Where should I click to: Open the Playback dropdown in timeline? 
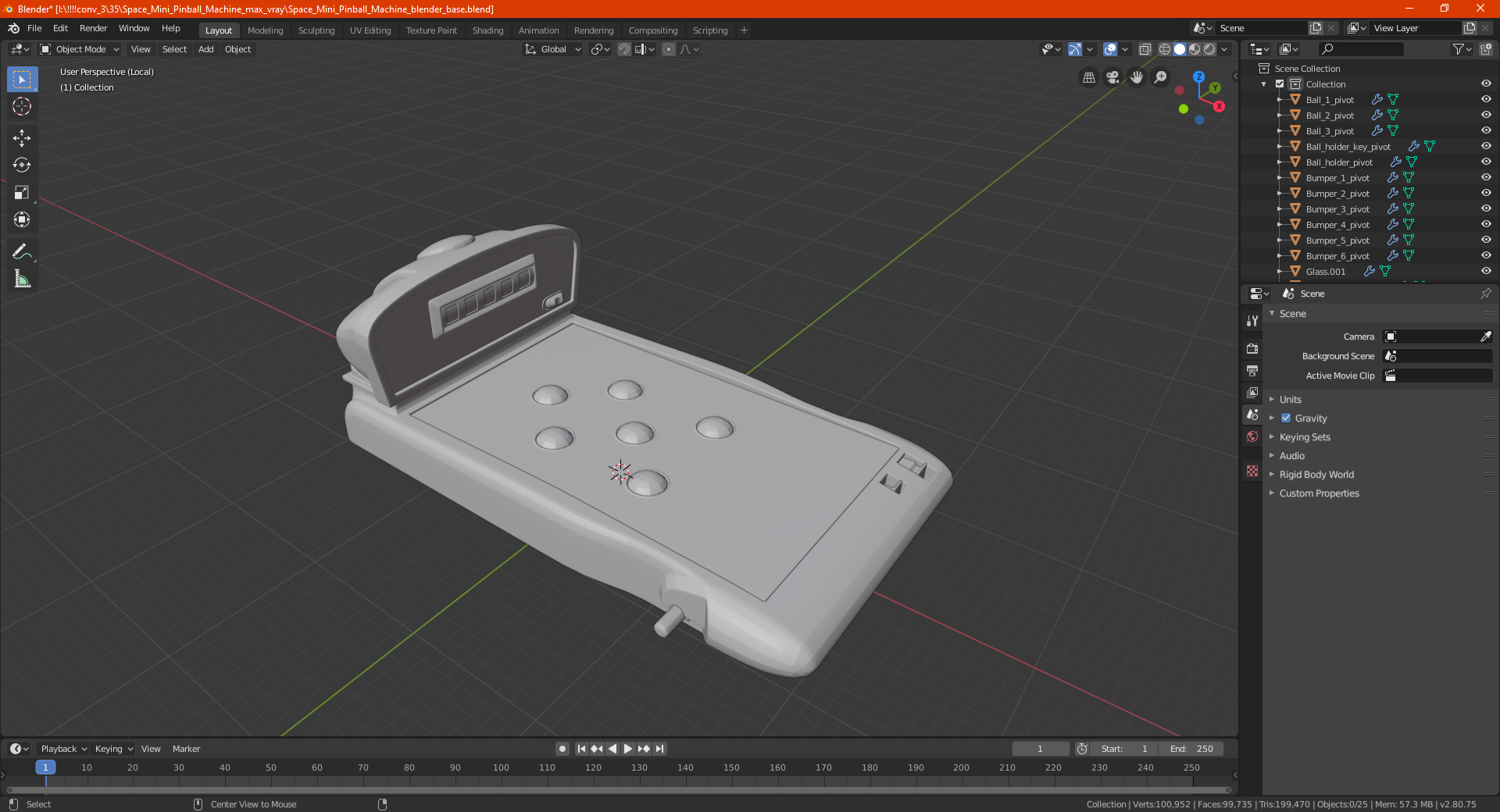click(x=64, y=749)
